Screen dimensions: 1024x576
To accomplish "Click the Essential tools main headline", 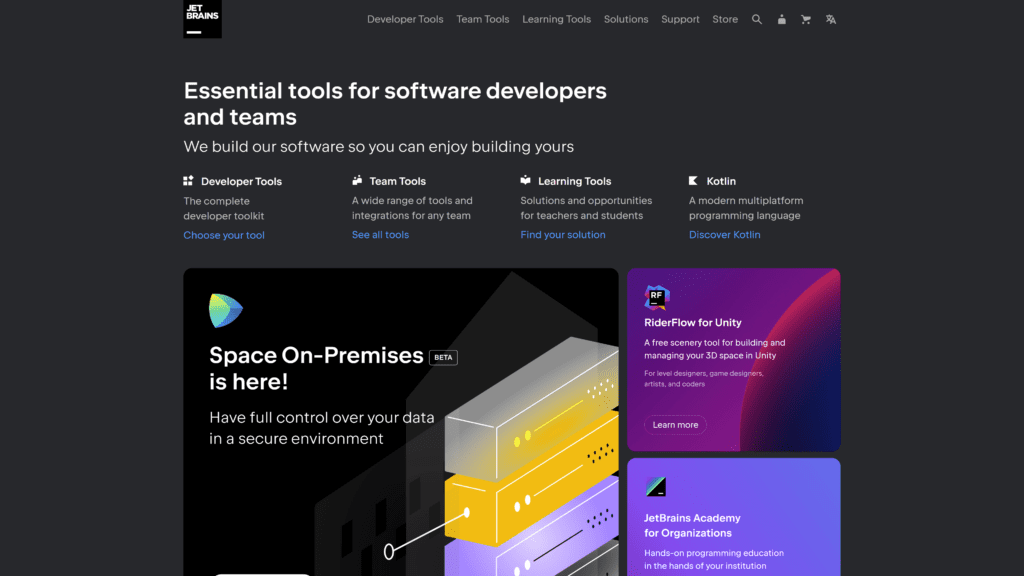I will pos(395,104).
